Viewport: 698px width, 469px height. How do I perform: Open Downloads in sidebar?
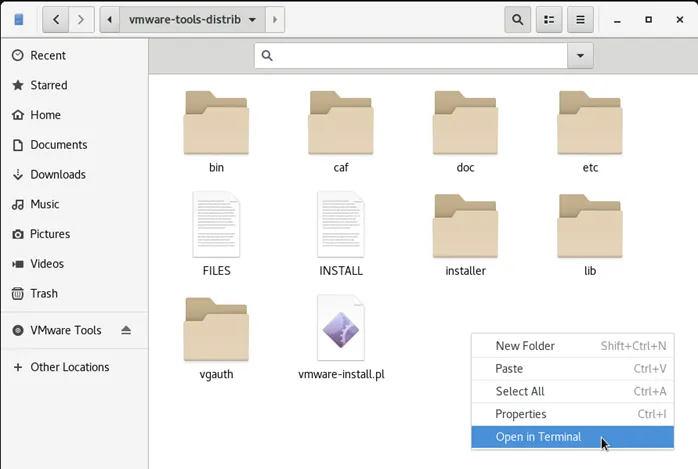pos(74,174)
